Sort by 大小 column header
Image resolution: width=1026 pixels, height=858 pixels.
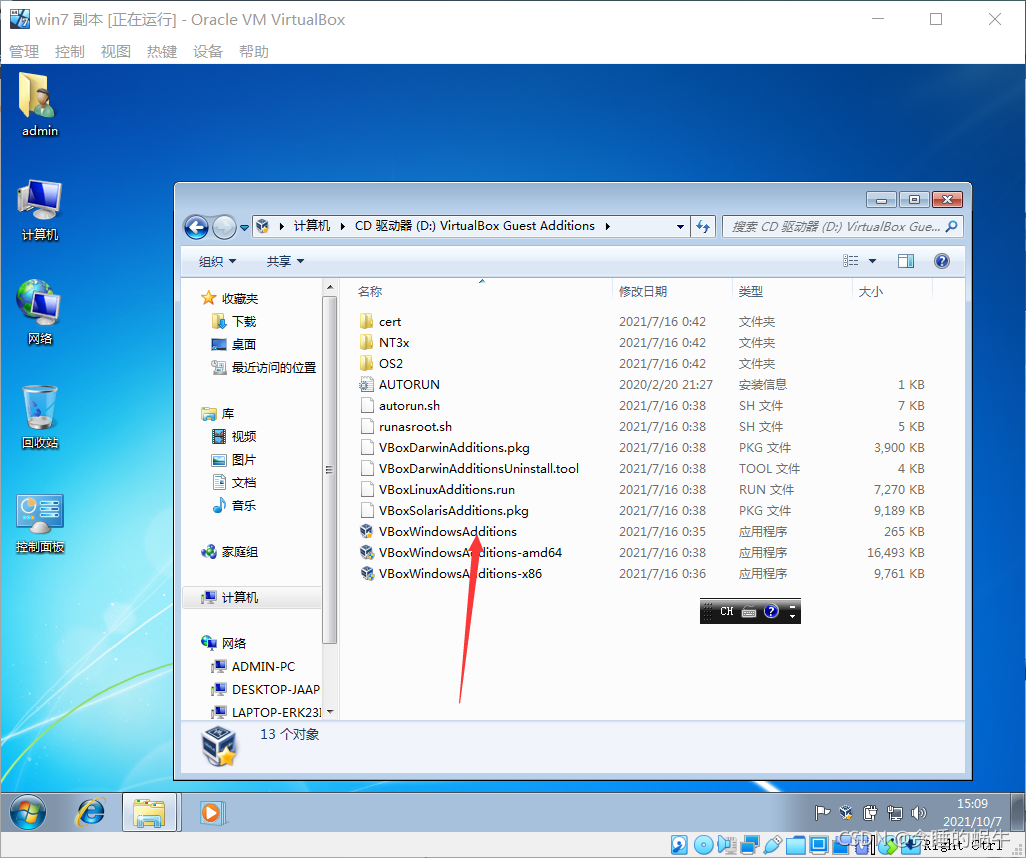point(870,292)
